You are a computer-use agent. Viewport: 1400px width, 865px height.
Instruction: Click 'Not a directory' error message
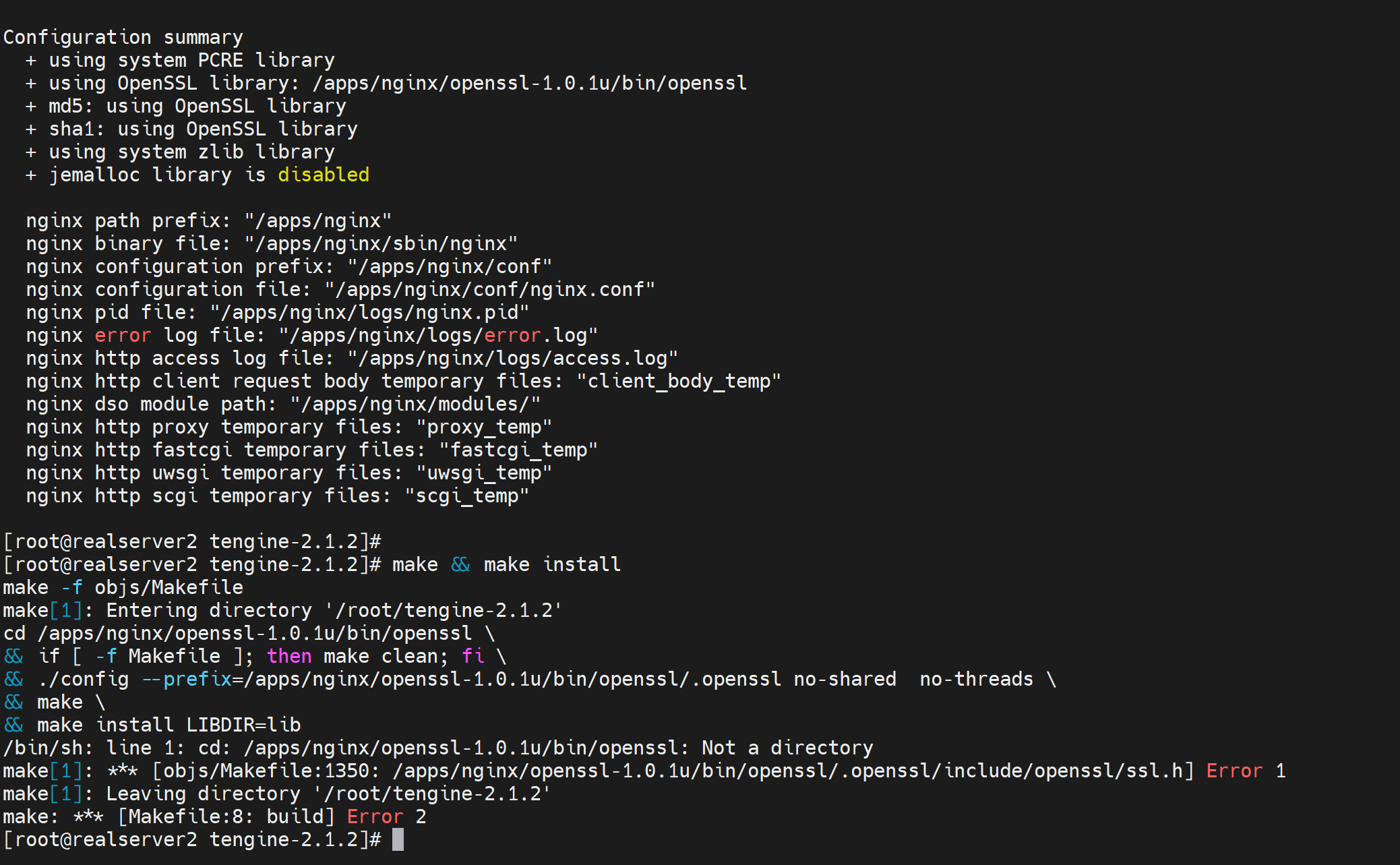pyautogui.click(x=787, y=748)
